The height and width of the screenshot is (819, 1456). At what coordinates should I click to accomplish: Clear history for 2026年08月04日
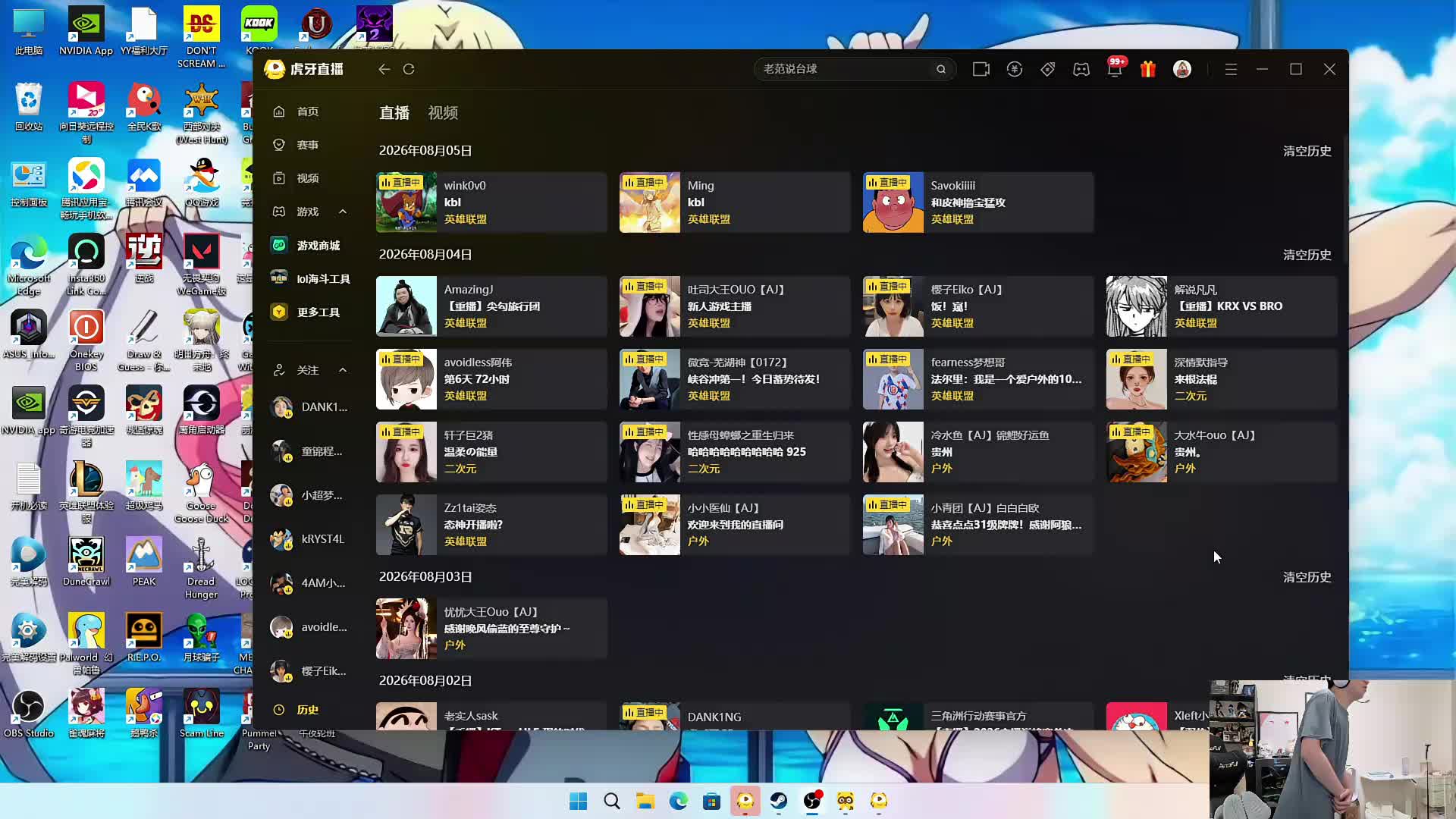tap(1307, 255)
